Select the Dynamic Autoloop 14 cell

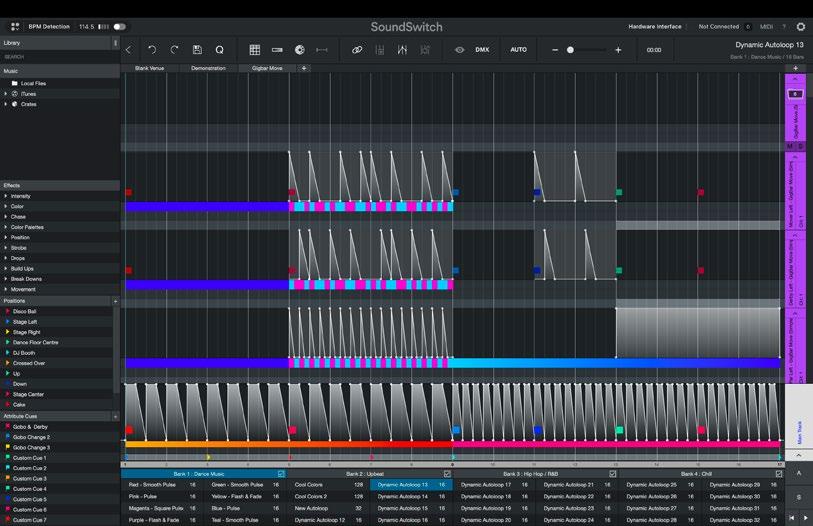403,496
